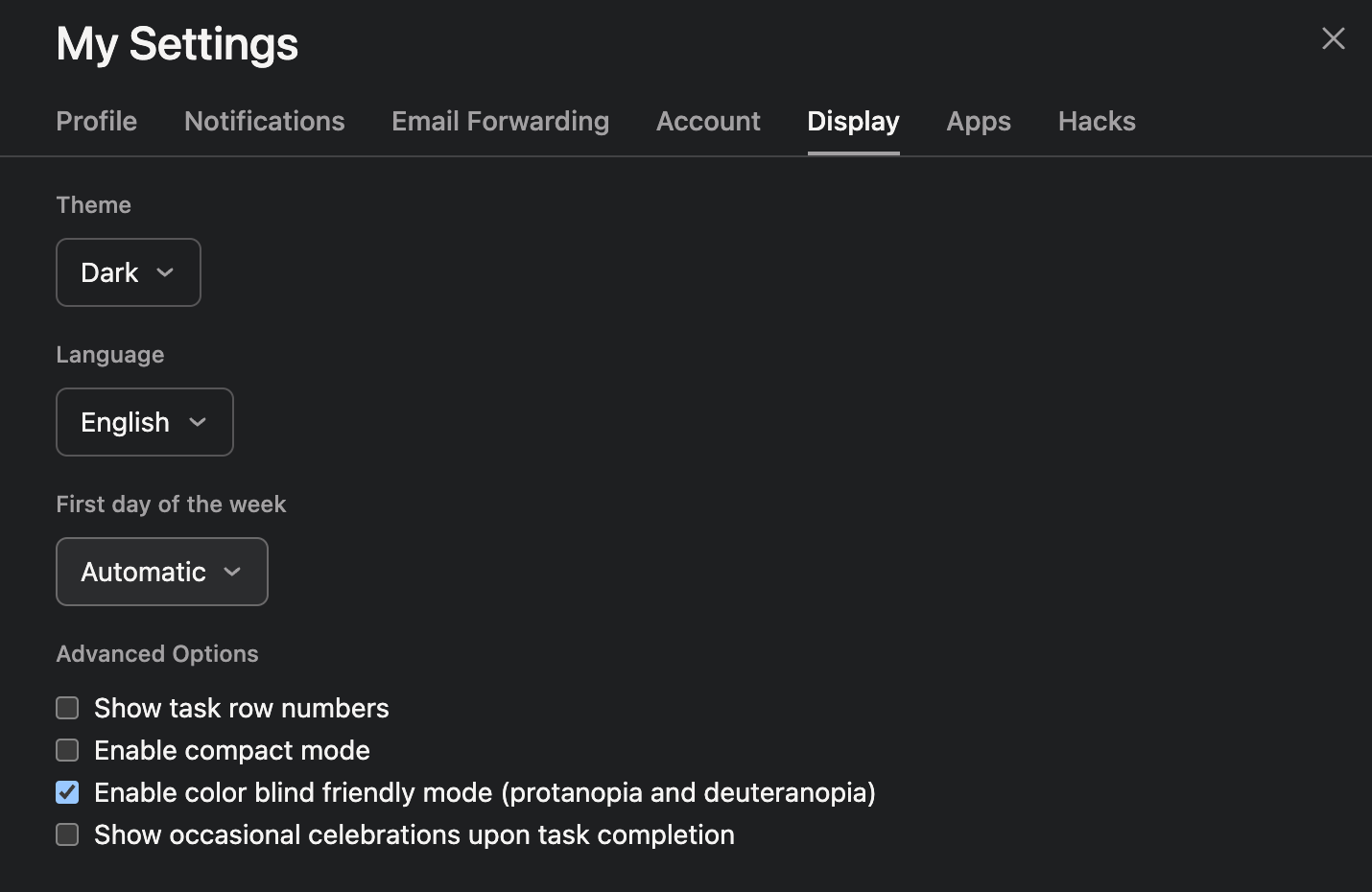
Task: Switch to the Notifications tab
Action: pyautogui.click(x=264, y=121)
